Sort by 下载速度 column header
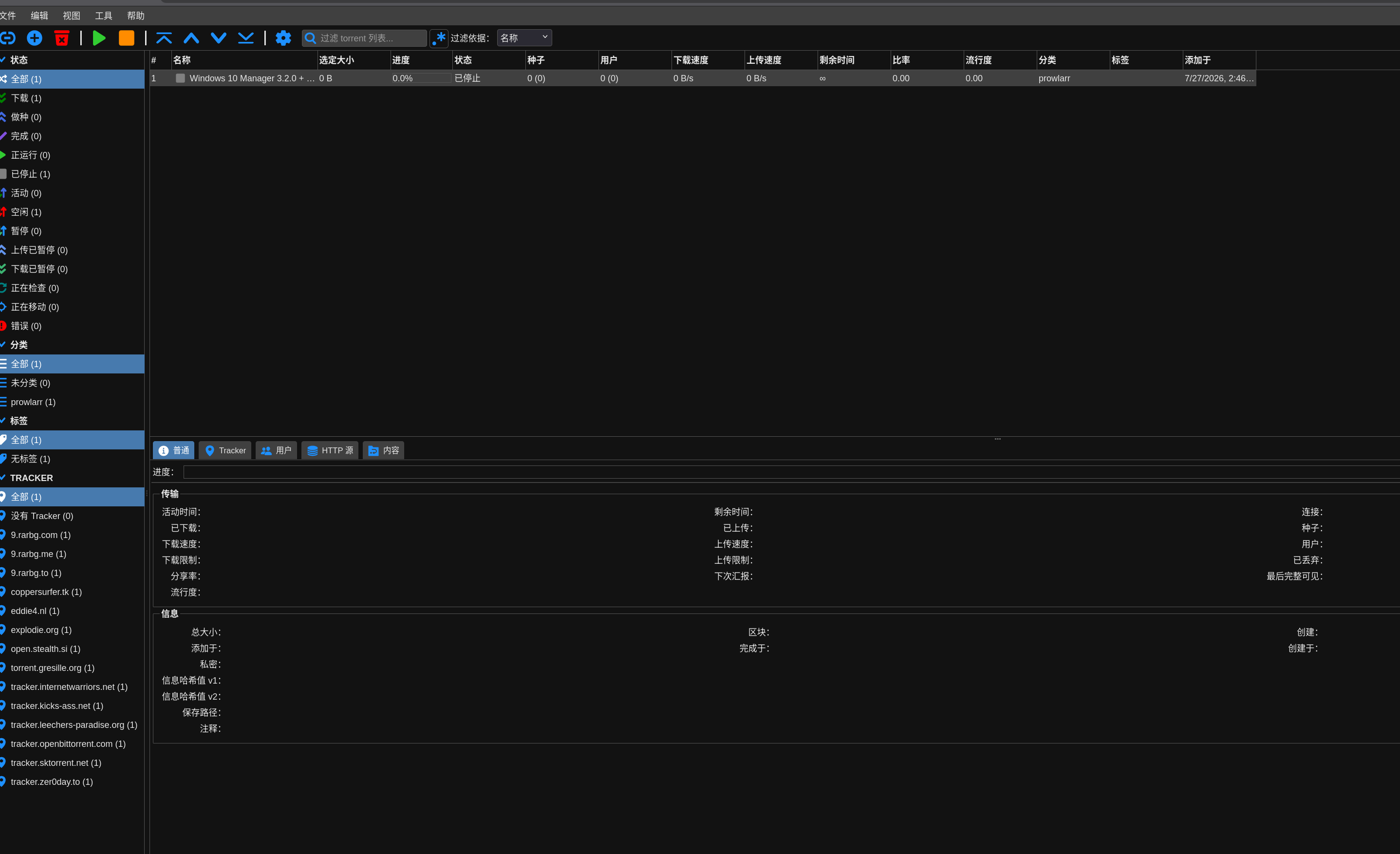Screen dimensions: 1400x854 [708, 60]
